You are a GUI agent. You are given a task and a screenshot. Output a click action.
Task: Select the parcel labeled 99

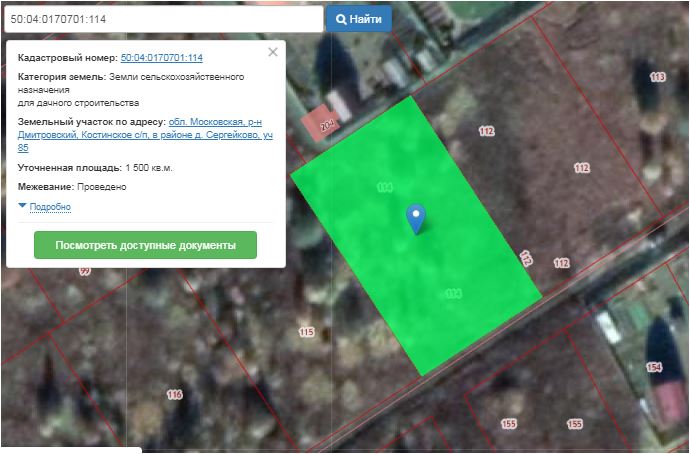point(84,271)
